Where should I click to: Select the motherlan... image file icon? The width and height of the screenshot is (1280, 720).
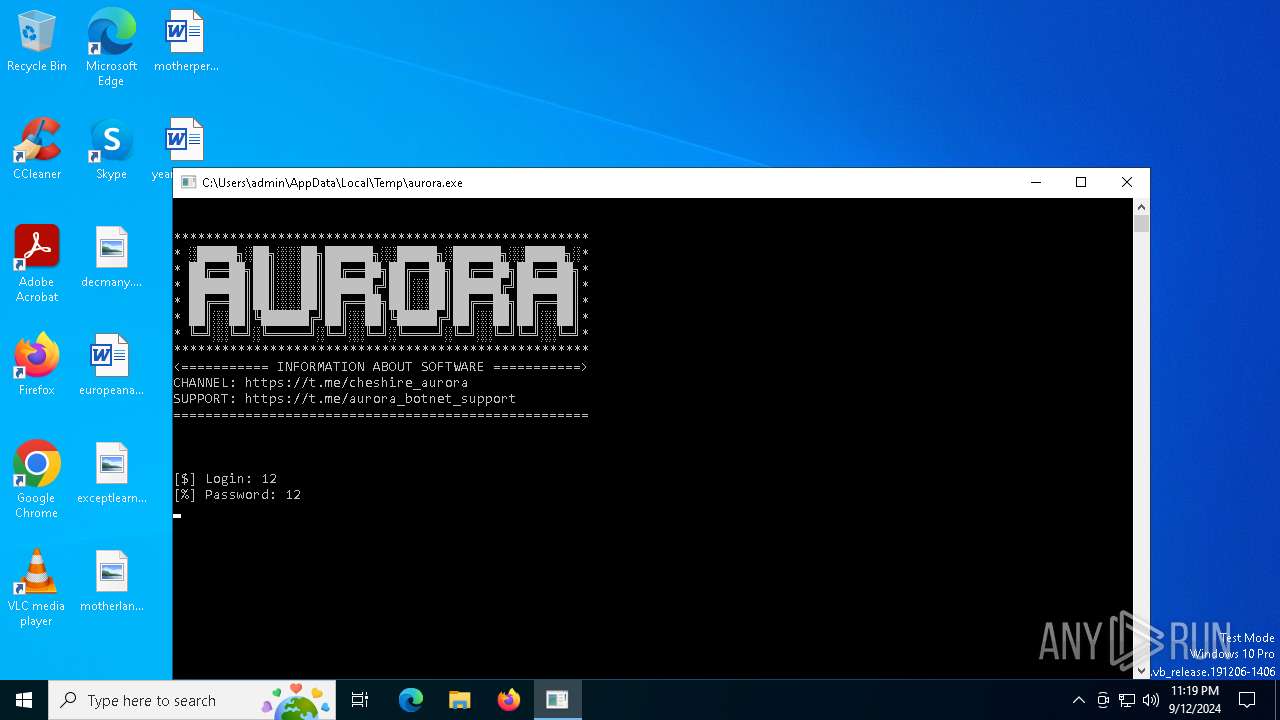[x=111, y=581]
